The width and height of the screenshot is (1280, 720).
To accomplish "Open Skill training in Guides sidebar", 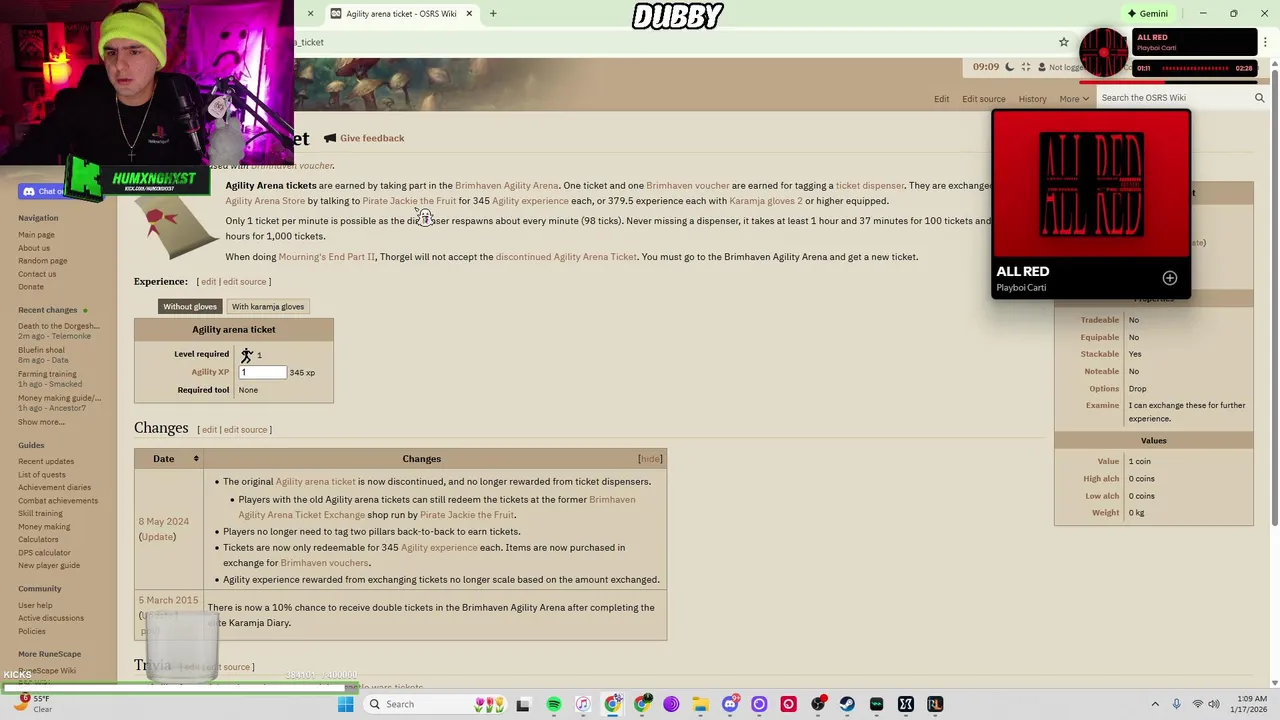I will pos(40,514).
